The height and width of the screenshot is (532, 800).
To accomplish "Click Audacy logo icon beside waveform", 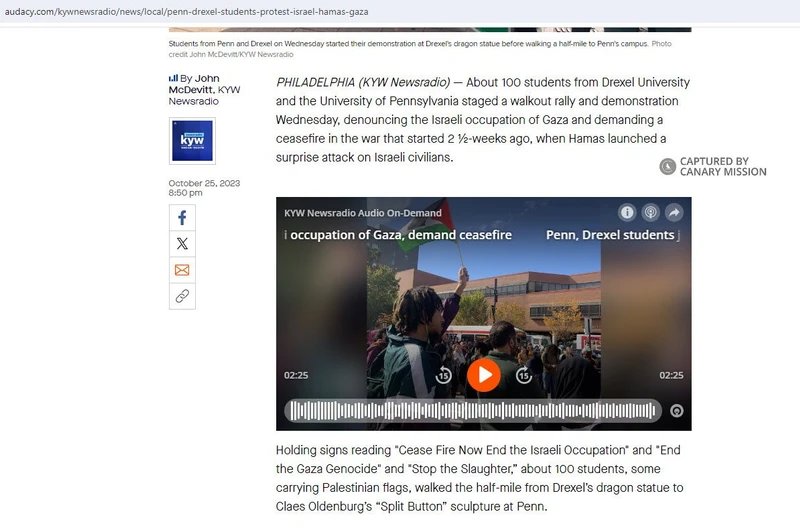I will click(x=676, y=410).
